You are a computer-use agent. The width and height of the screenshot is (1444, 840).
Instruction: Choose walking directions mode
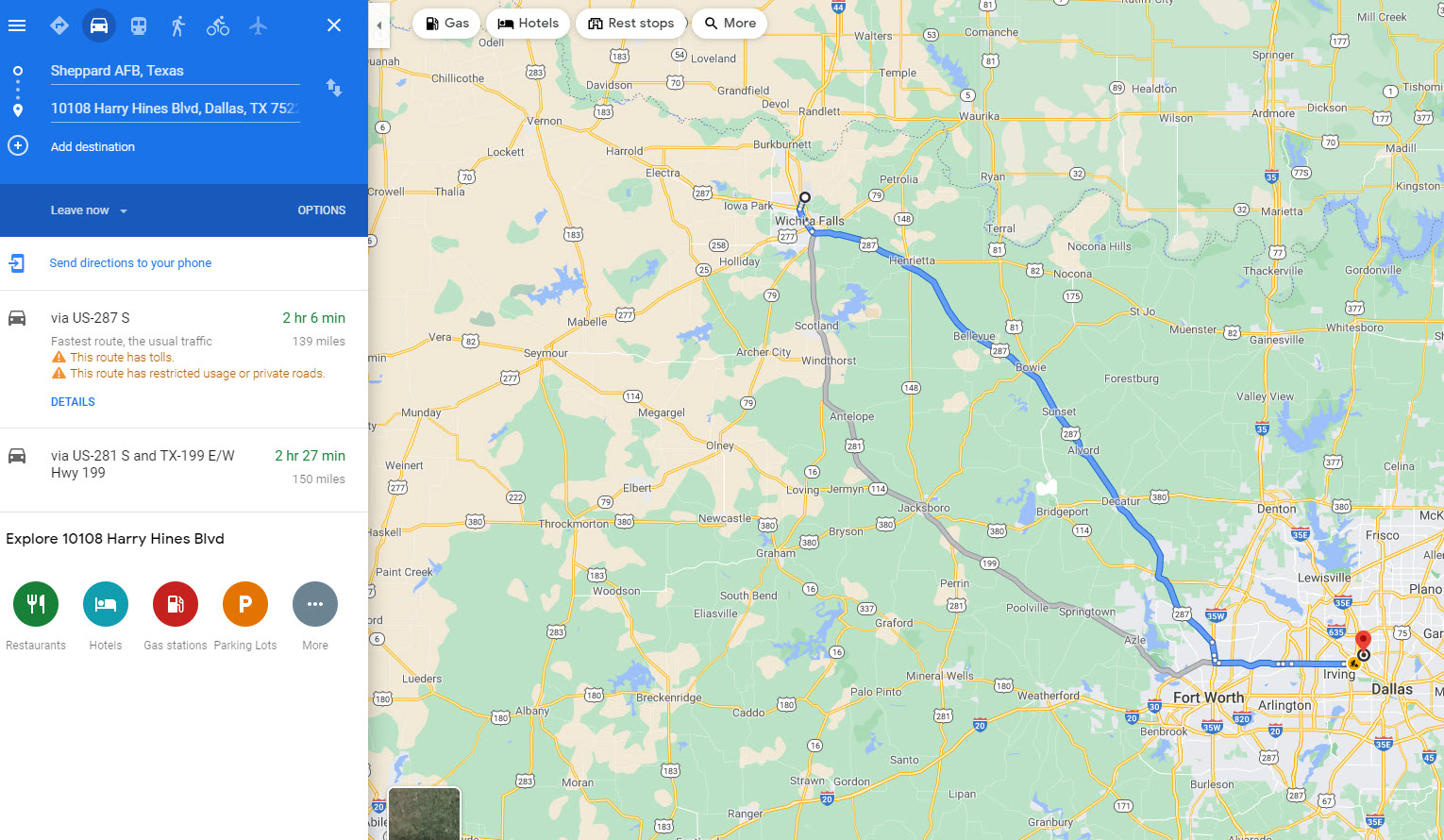[178, 25]
